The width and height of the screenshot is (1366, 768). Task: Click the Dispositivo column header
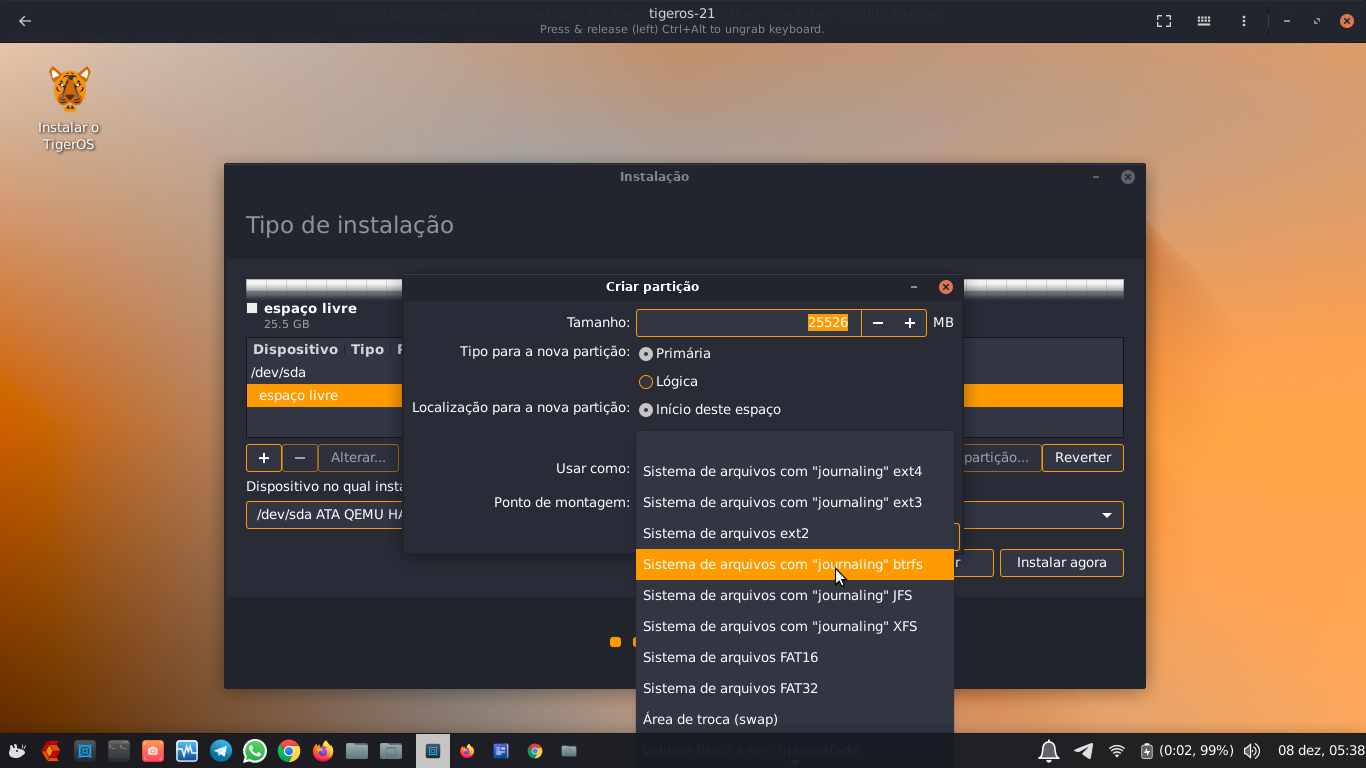tap(295, 350)
